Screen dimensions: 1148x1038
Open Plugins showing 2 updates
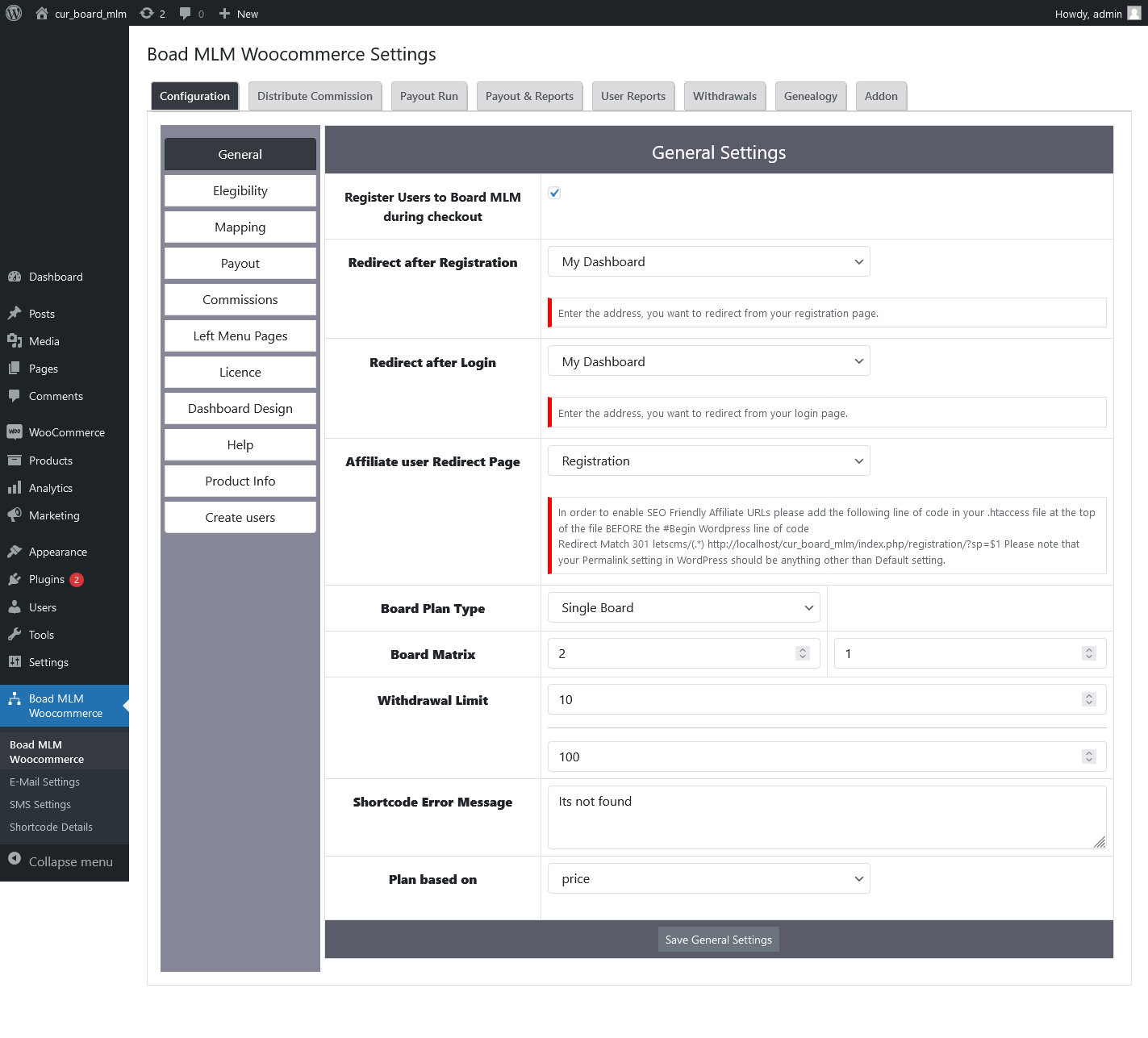click(x=46, y=578)
